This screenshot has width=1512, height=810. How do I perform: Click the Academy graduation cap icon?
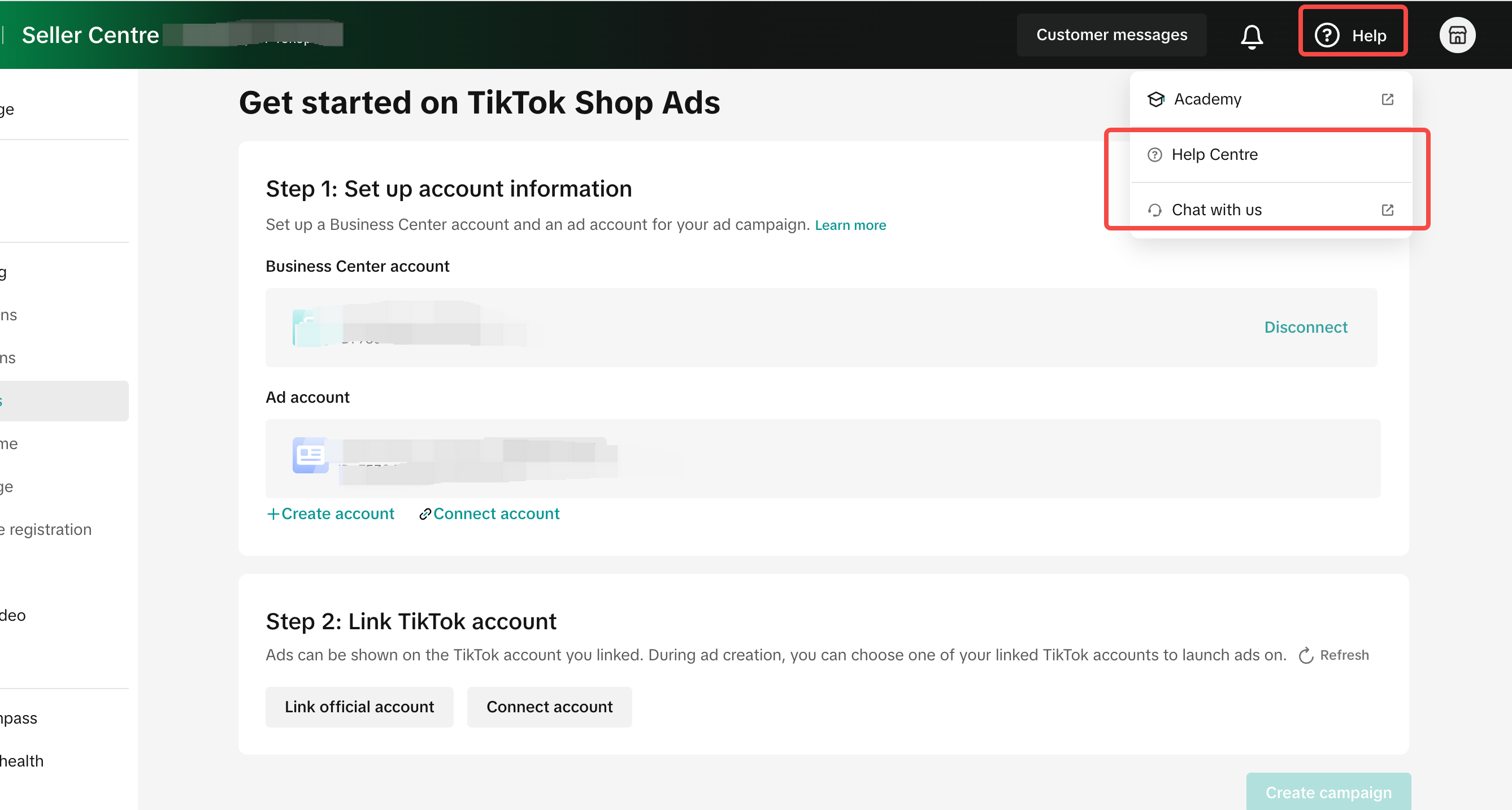tap(1155, 99)
